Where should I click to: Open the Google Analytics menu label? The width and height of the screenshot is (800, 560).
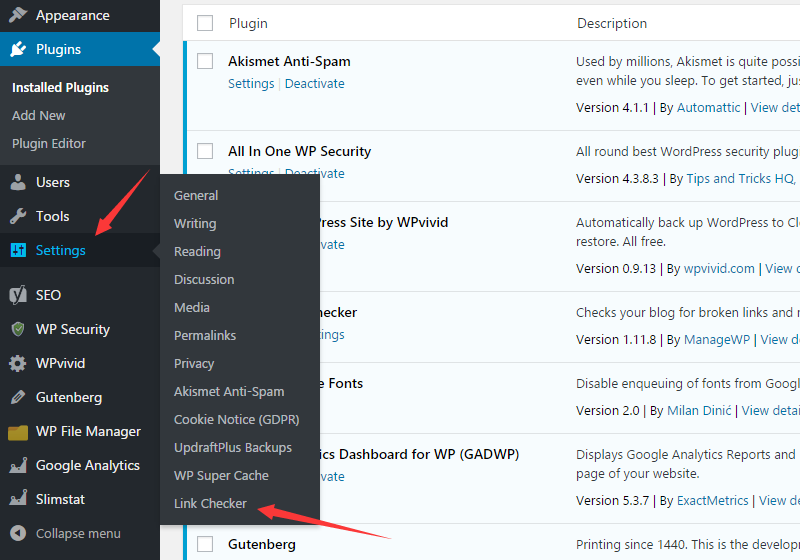(88, 466)
